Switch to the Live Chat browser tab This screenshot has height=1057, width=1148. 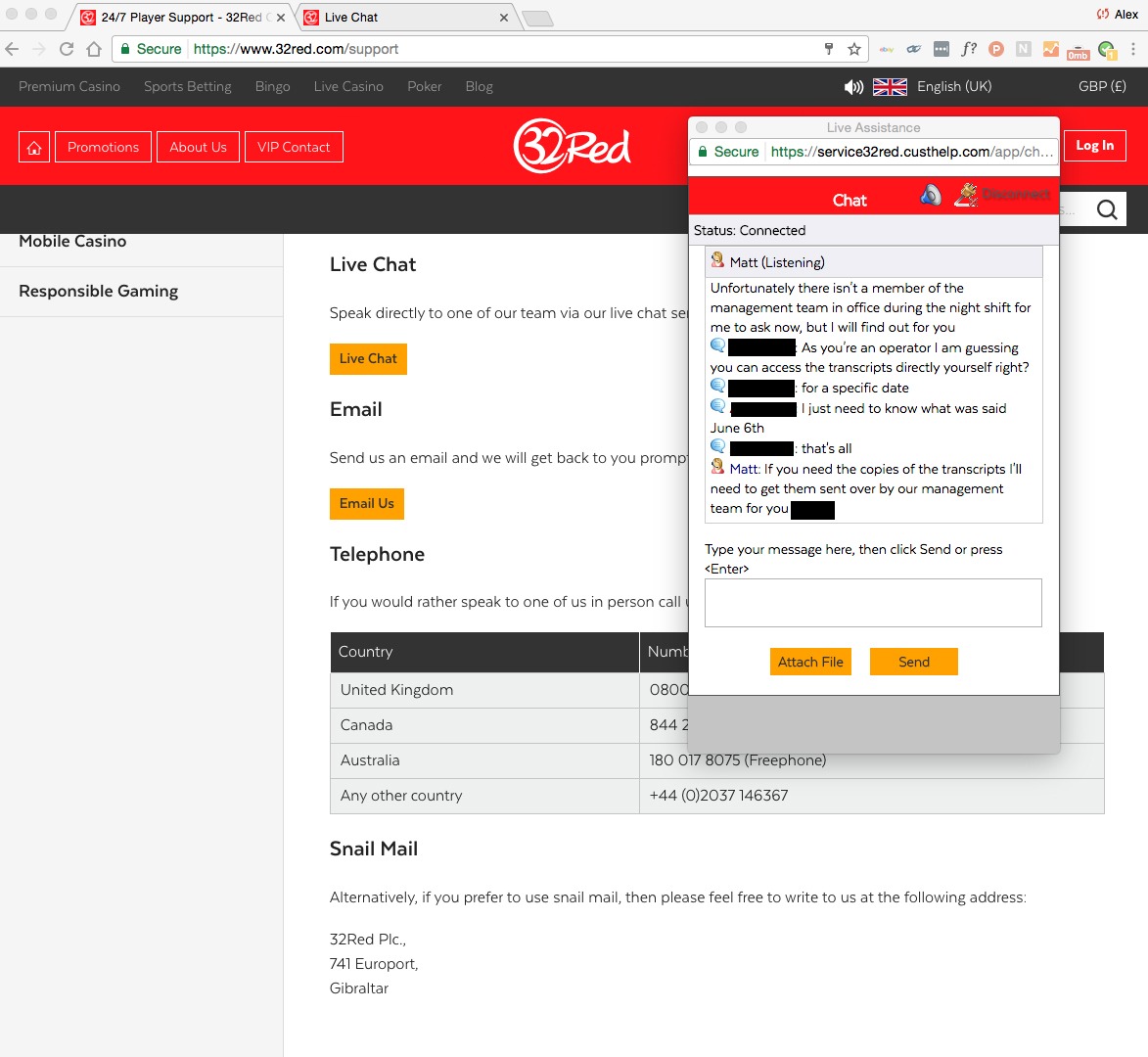tap(406, 17)
